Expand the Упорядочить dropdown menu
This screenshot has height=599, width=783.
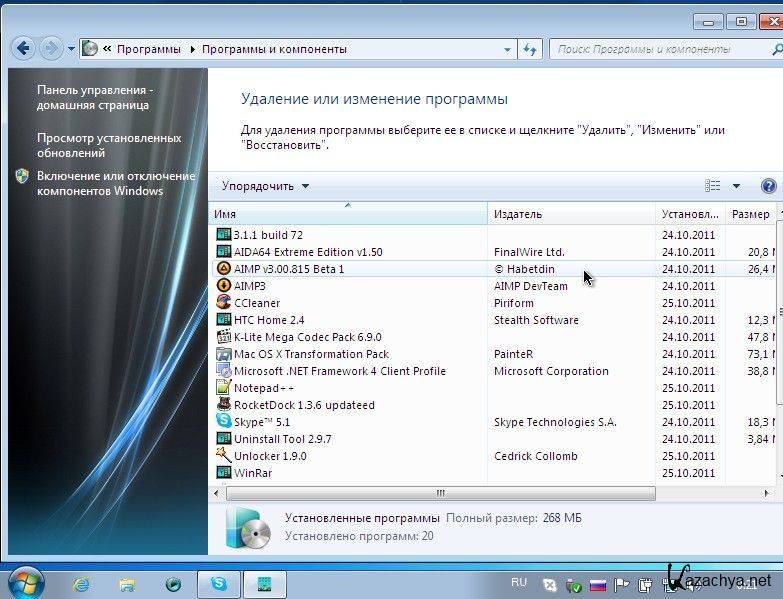(265, 186)
